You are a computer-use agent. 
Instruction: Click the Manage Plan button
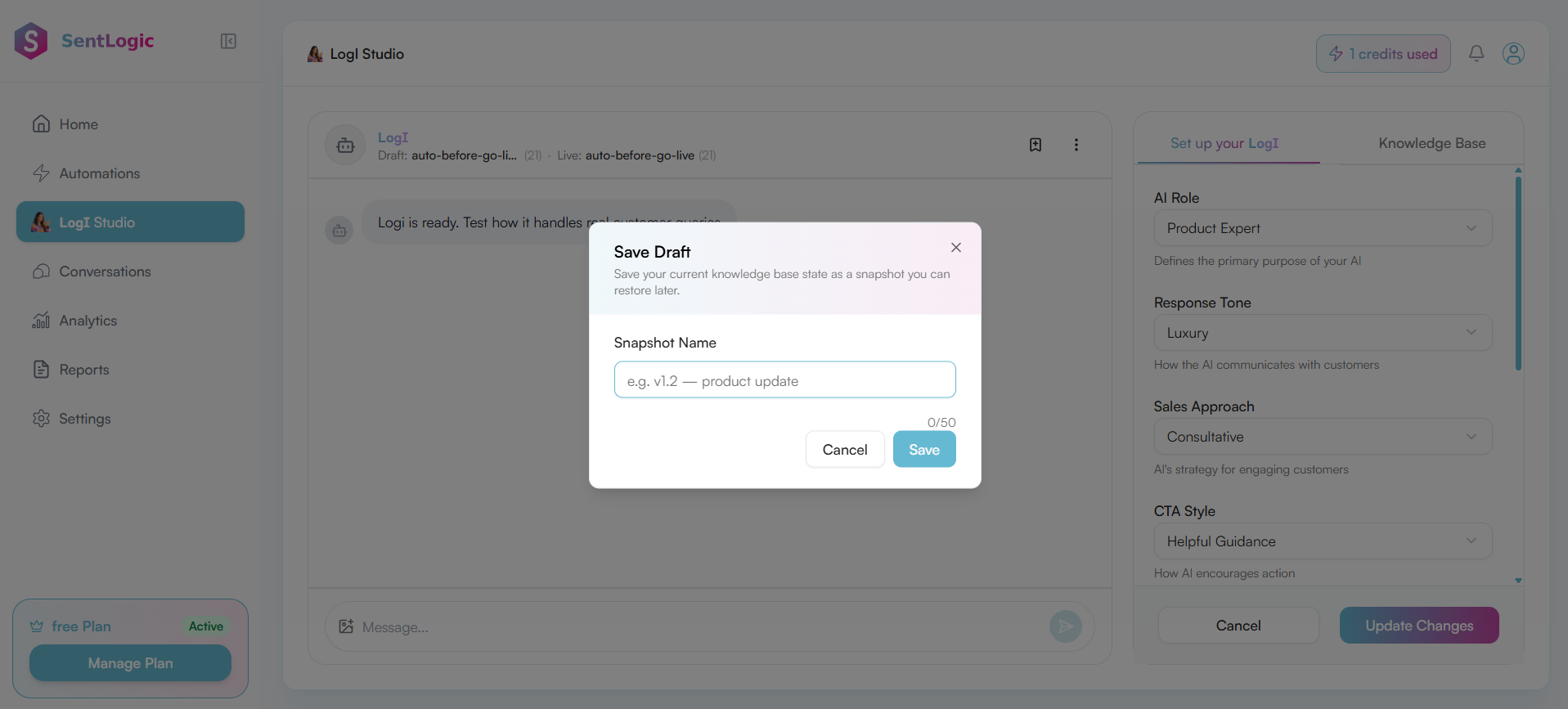pyautogui.click(x=130, y=663)
